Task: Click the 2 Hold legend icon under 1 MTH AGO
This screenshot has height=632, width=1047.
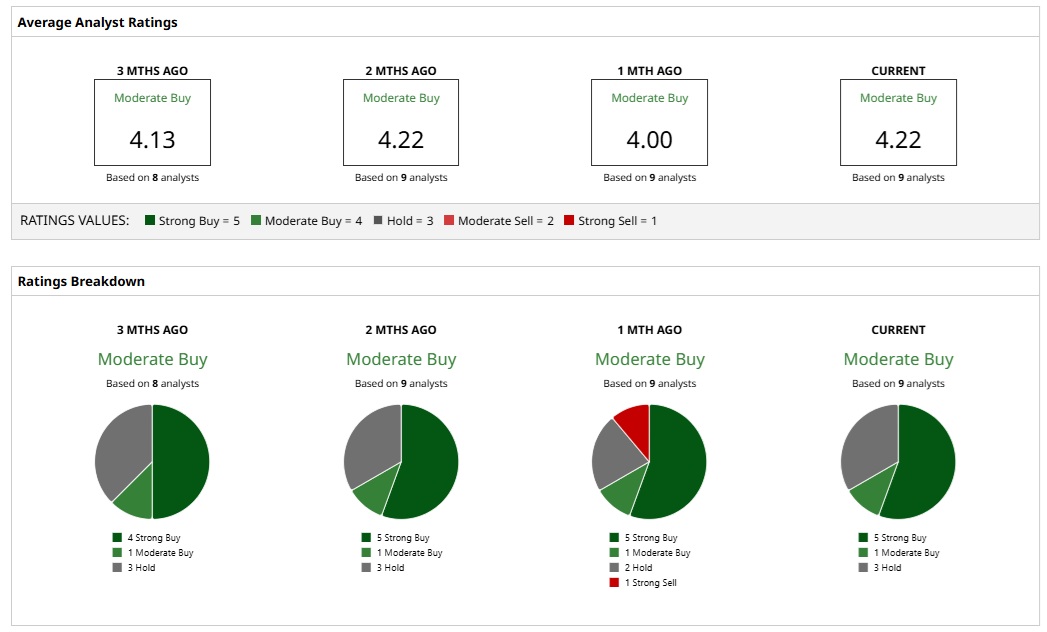Action: pos(614,567)
